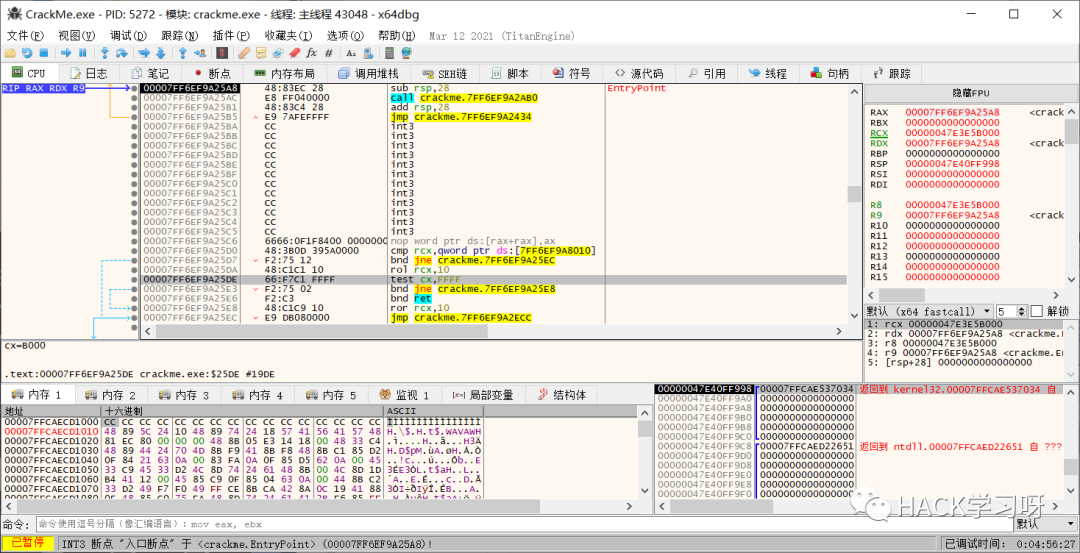1080x553 pixels.
Task: Tick the 解锁 checkbox
Action: (1036, 311)
